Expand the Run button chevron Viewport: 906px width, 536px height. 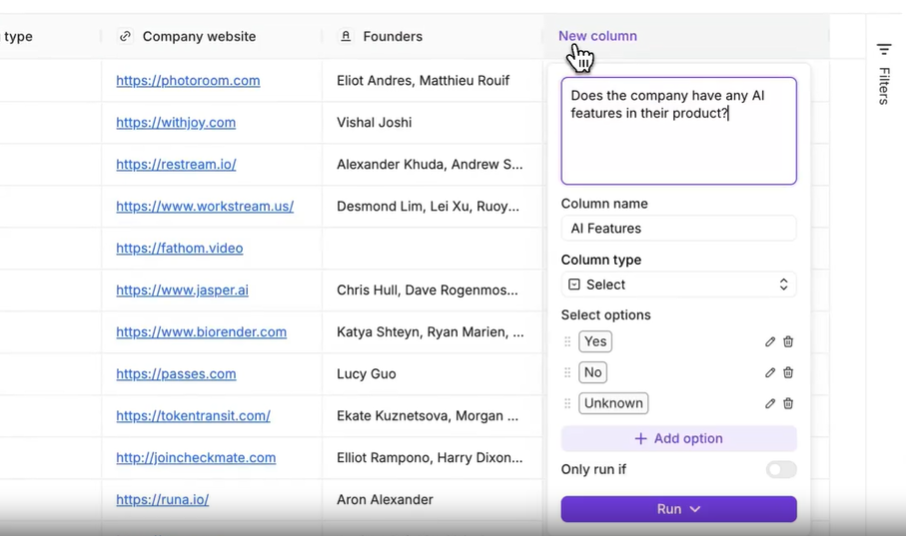695,509
